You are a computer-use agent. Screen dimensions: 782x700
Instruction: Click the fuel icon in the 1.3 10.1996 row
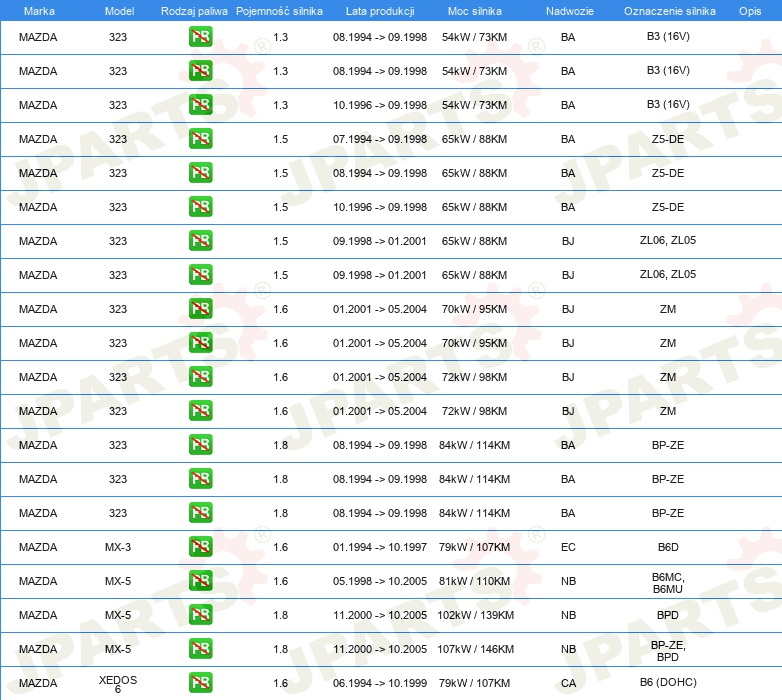pos(200,105)
